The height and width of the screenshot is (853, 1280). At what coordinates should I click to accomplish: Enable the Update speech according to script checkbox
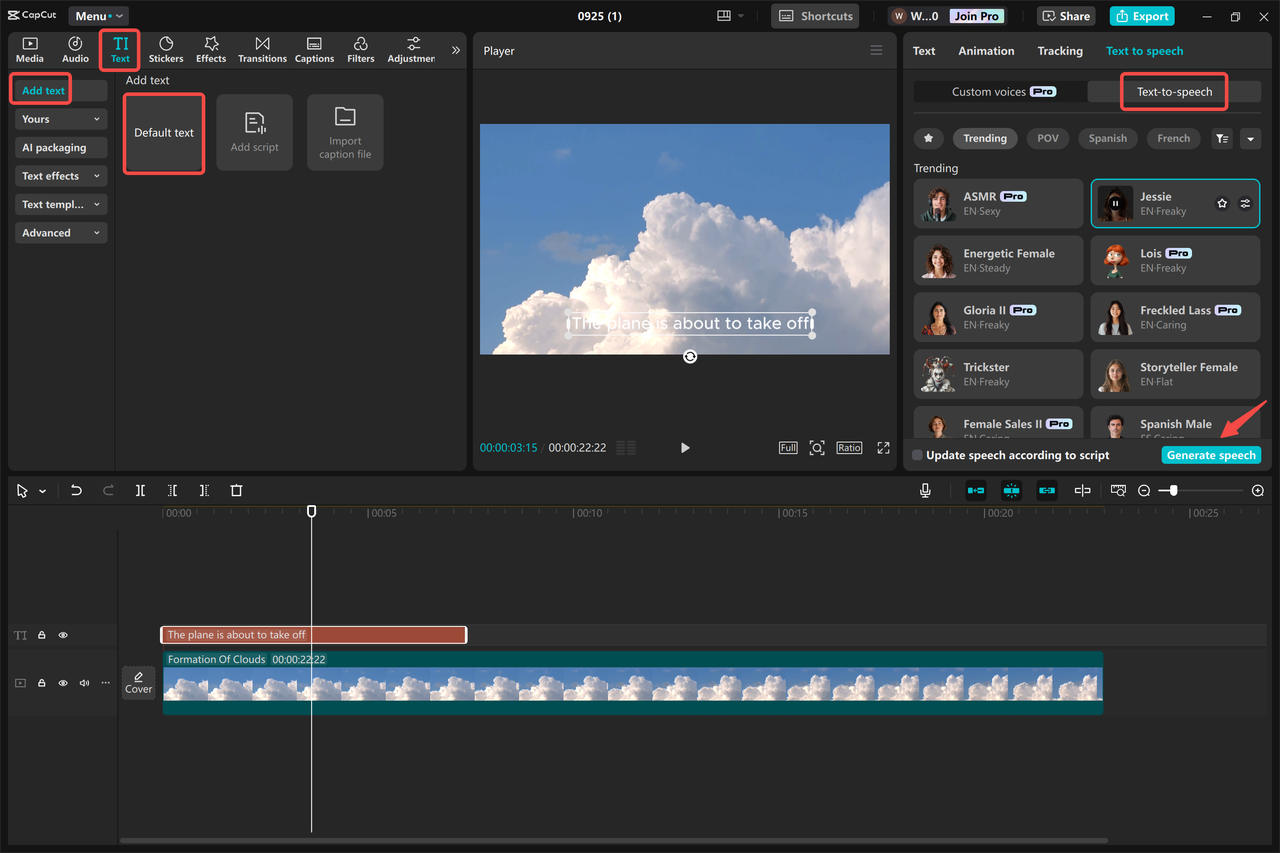click(x=916, y=455)
